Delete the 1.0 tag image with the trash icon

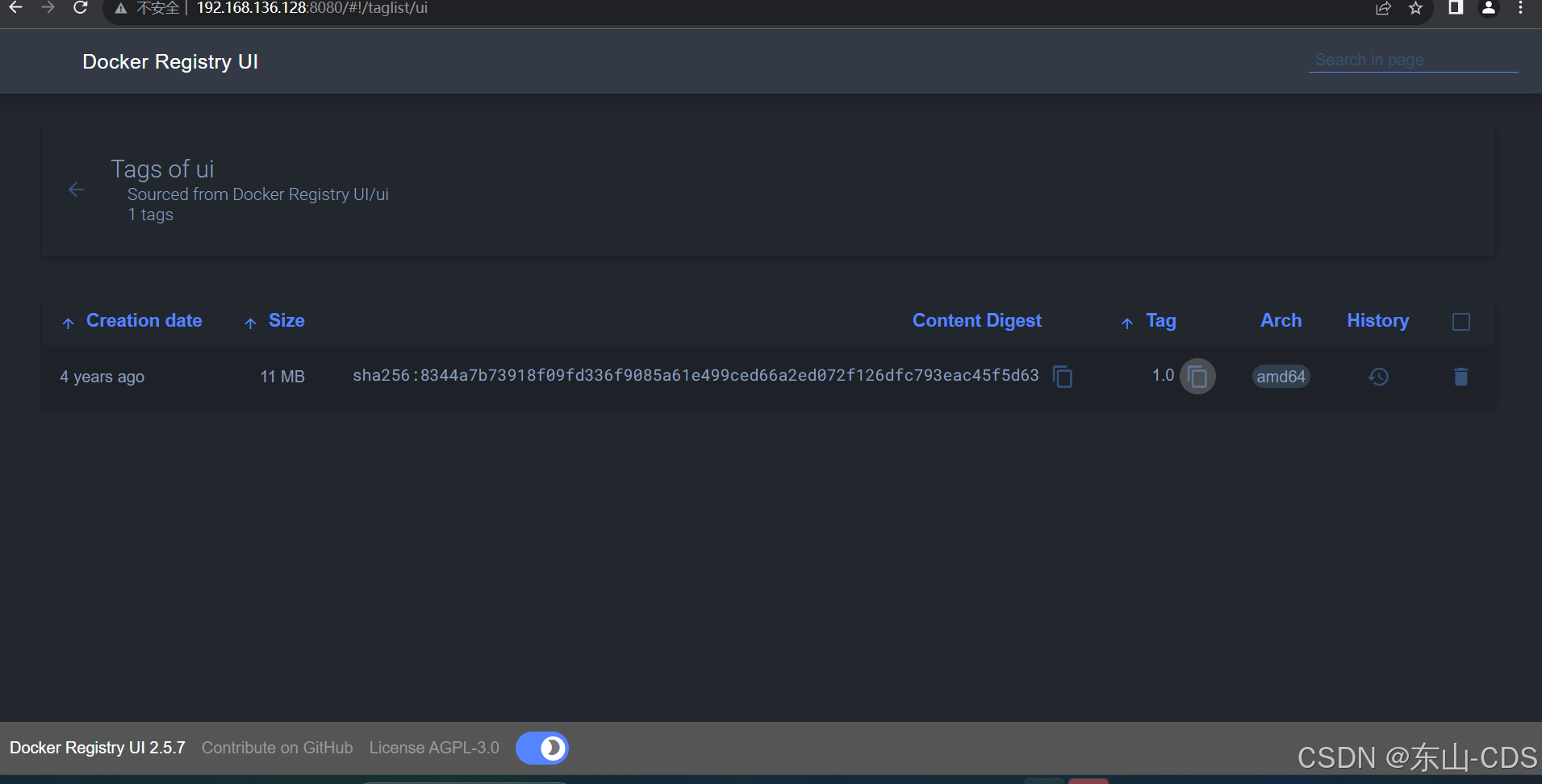click(1461, 377)
